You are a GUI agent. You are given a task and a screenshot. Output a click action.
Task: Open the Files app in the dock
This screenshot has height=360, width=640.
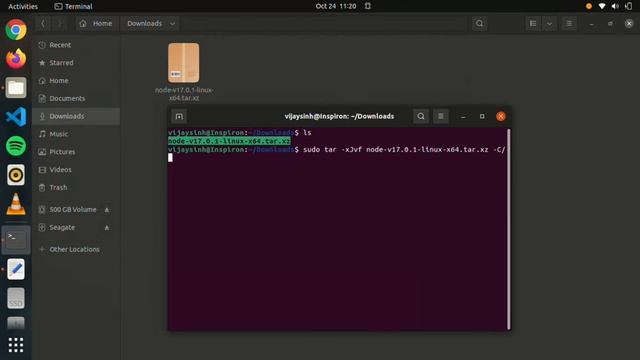coord(16,88)
